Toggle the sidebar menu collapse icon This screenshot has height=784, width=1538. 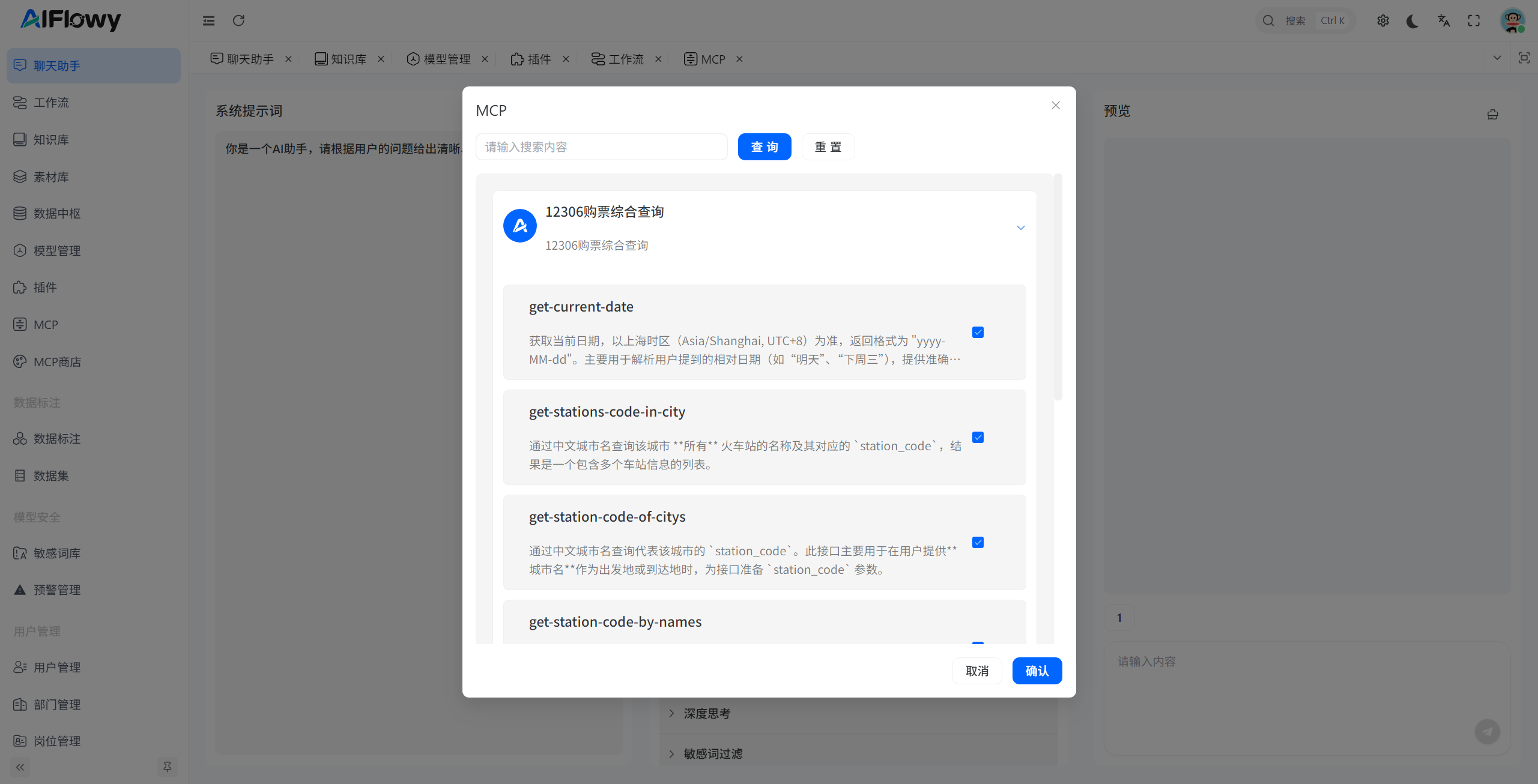click(x=208, y=20)
